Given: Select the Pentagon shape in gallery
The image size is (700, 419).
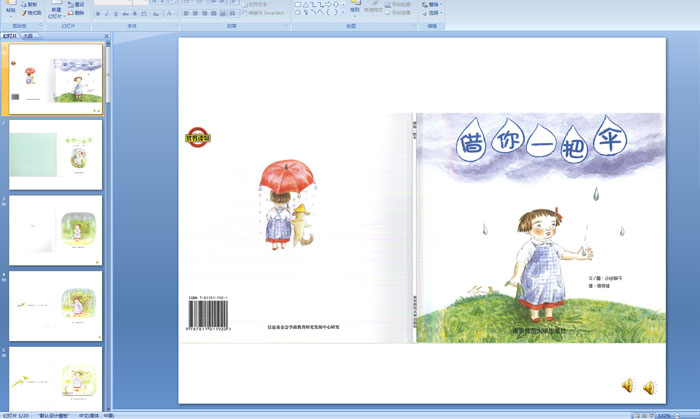Looking at the screenshot, I should pyautogui.click(x=298, y=12).
